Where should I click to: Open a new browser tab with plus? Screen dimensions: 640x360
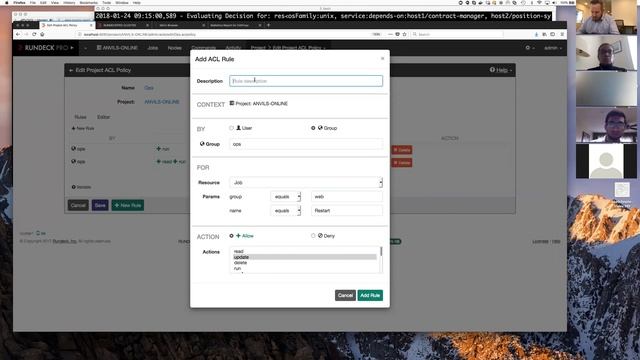[x=268, y=25]
